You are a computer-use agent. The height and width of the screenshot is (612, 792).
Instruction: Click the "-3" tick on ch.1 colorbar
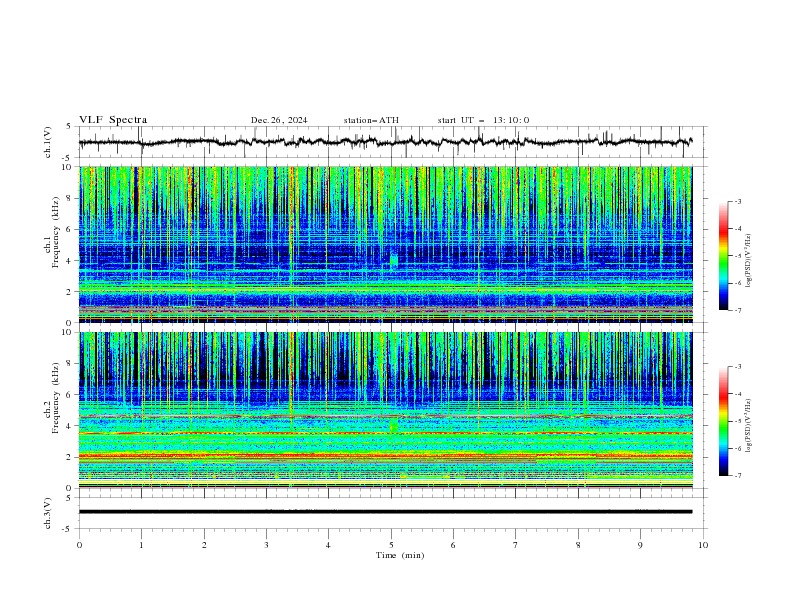point(738,201)
